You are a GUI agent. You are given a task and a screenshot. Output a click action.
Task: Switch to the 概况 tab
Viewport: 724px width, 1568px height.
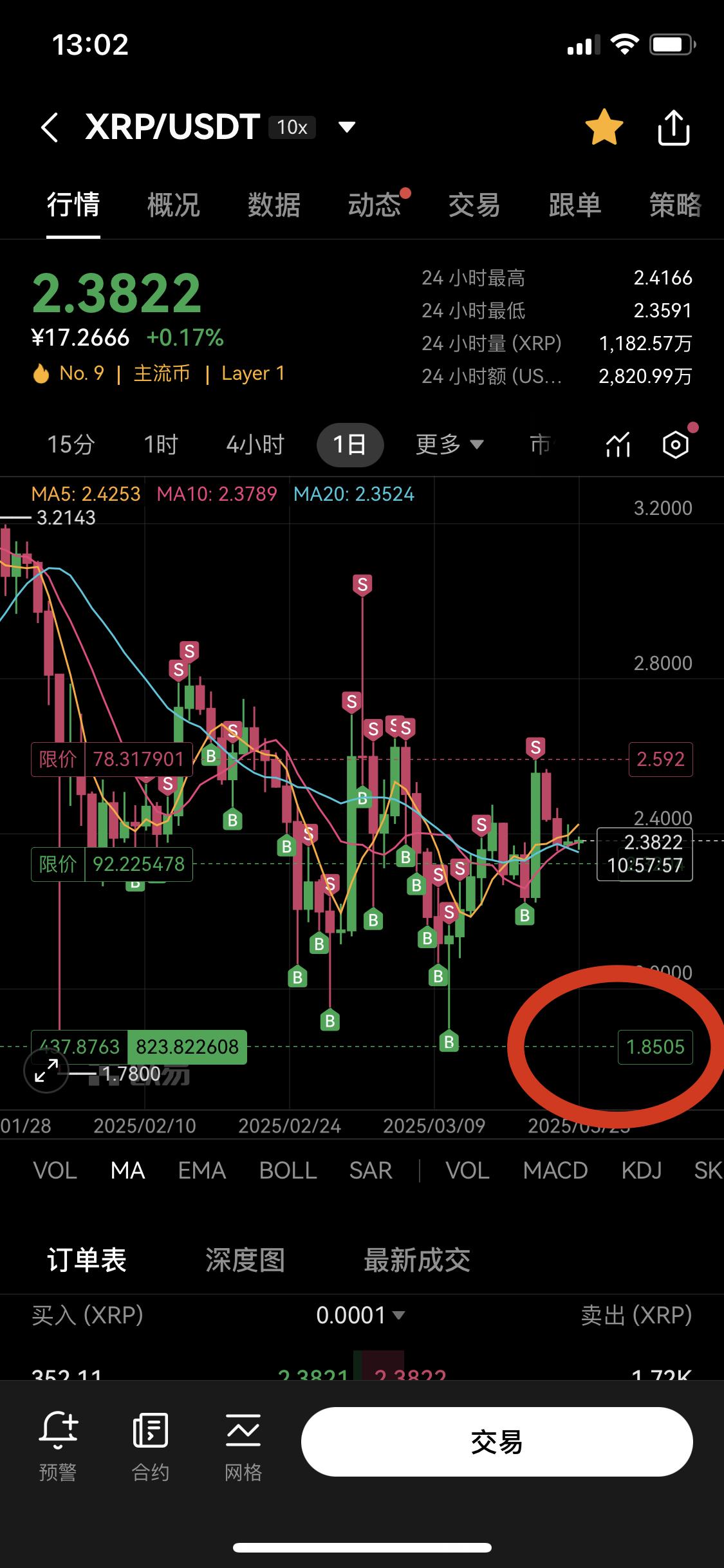tap(174, 205)
